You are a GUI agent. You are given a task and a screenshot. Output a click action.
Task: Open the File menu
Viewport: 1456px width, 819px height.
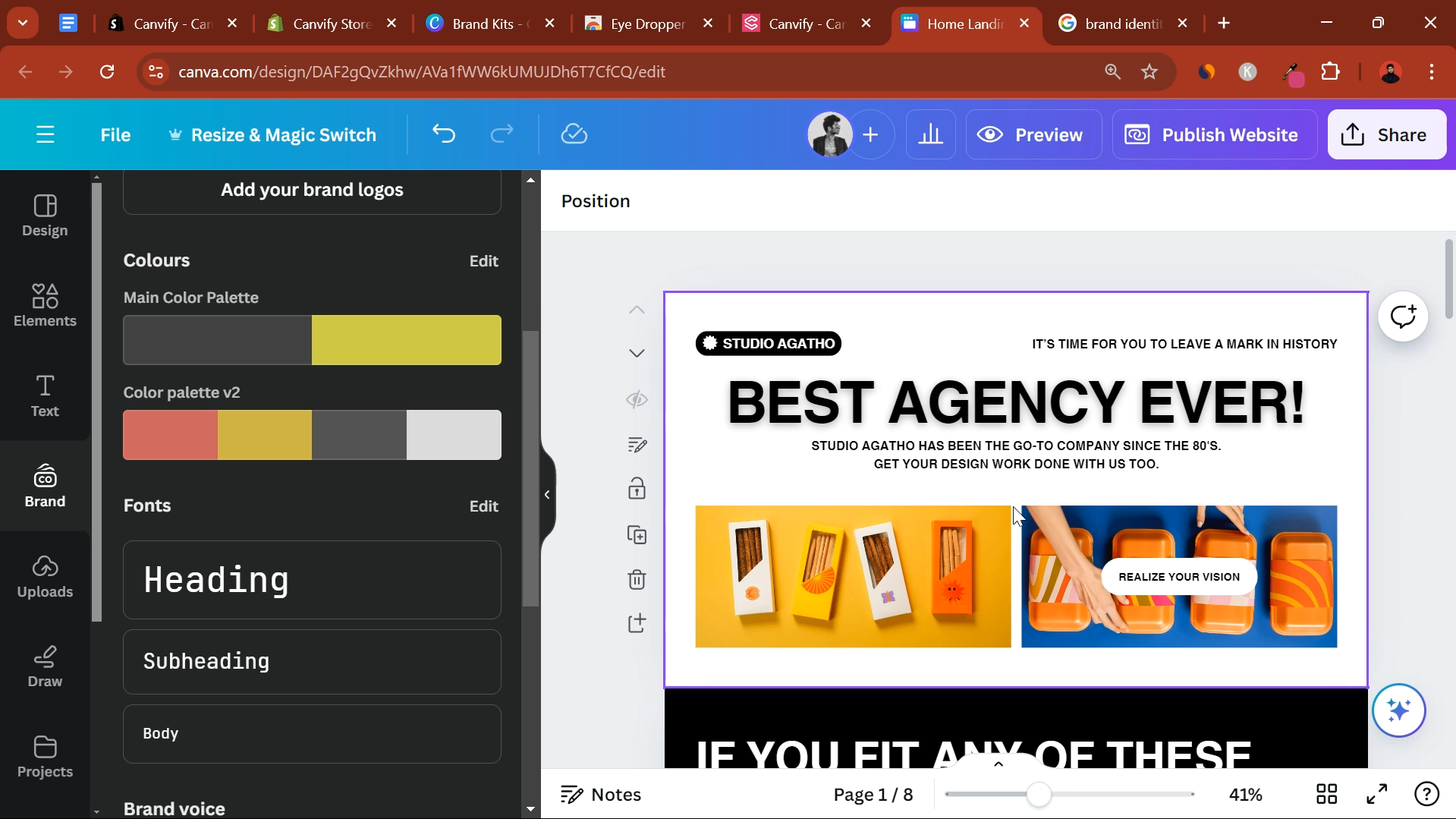point(115,135)
